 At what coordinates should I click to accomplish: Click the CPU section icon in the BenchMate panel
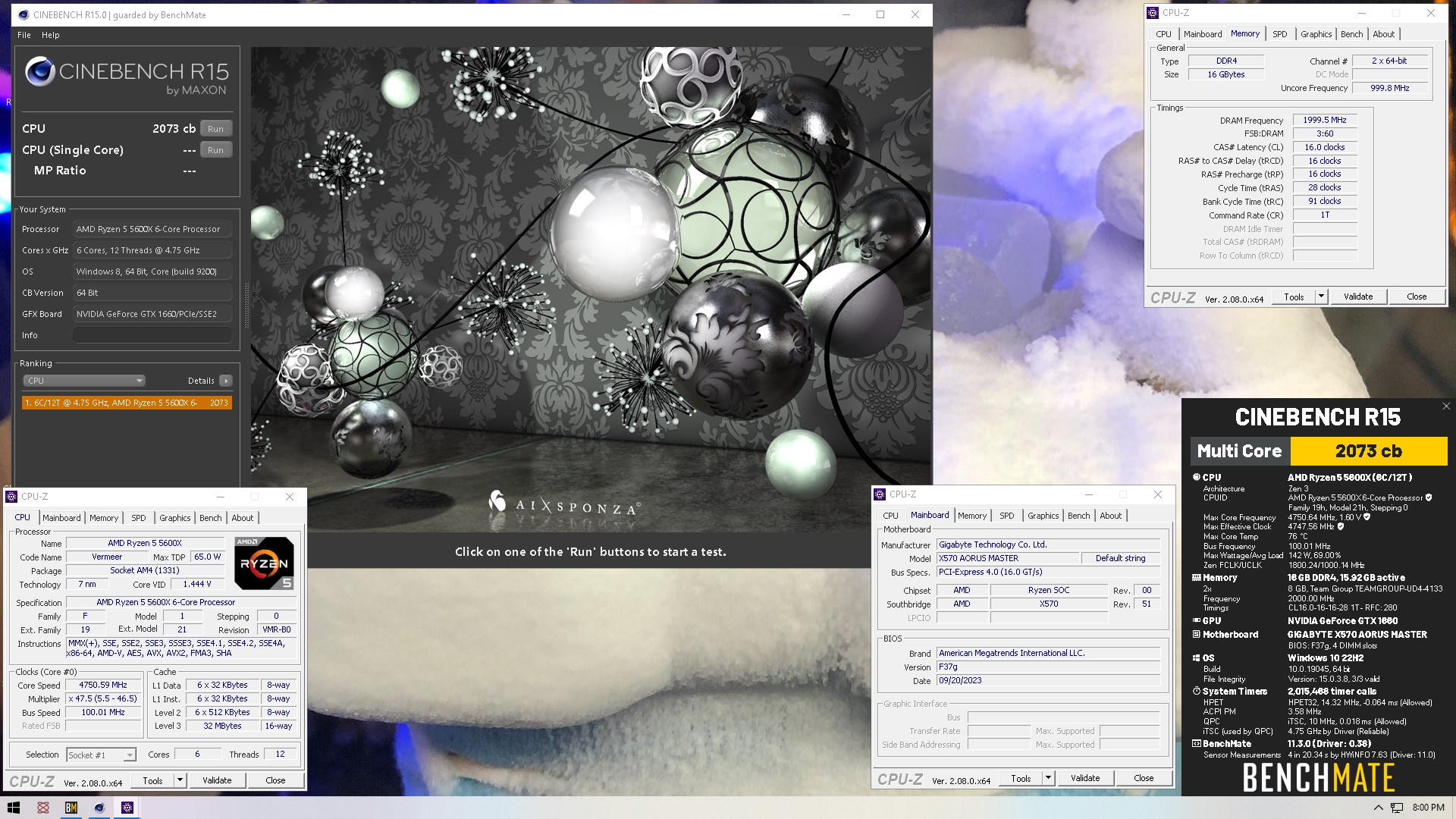(1197, 477)
